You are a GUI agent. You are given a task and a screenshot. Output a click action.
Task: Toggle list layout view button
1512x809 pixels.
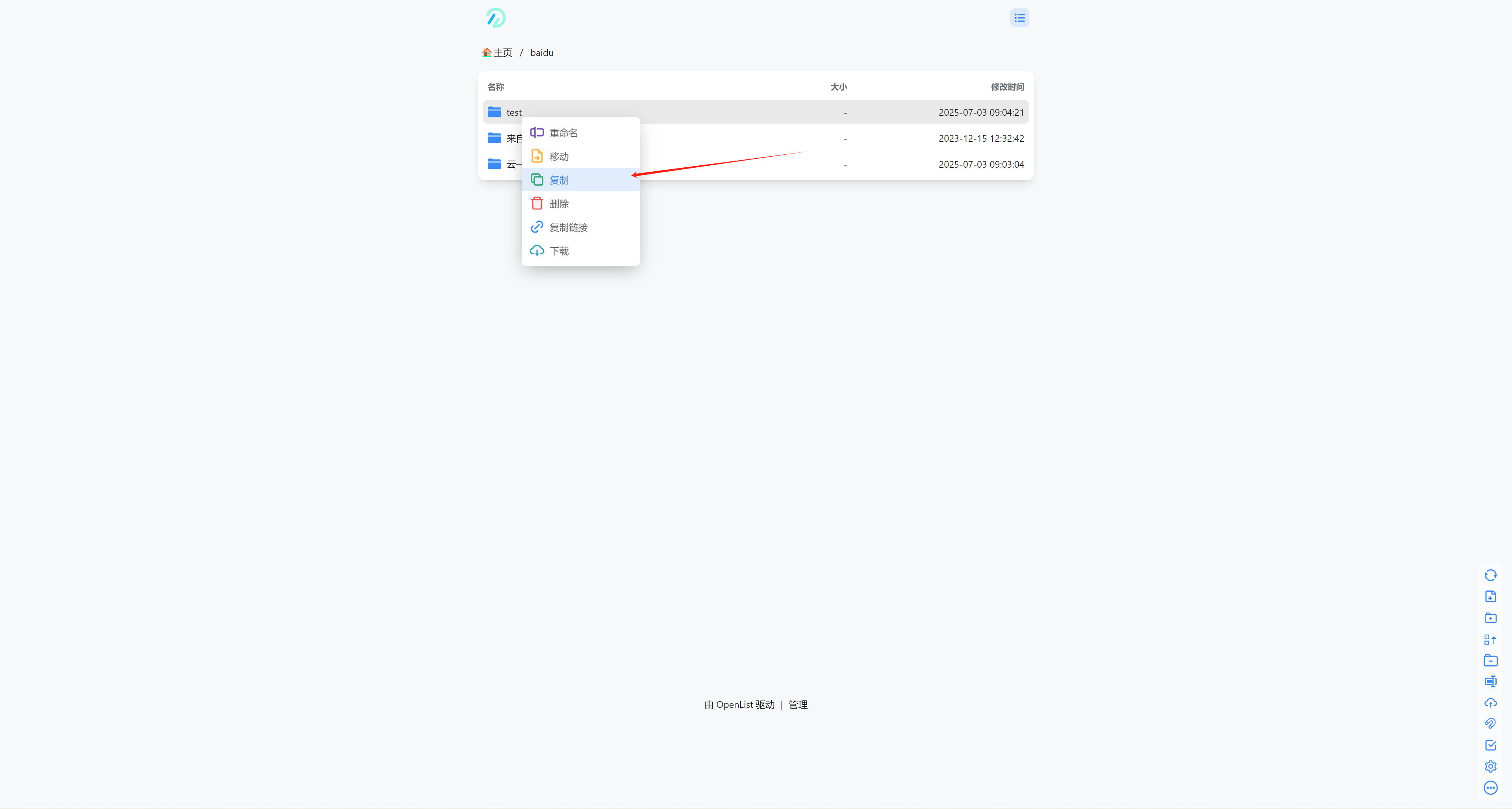pos(1019,18)
